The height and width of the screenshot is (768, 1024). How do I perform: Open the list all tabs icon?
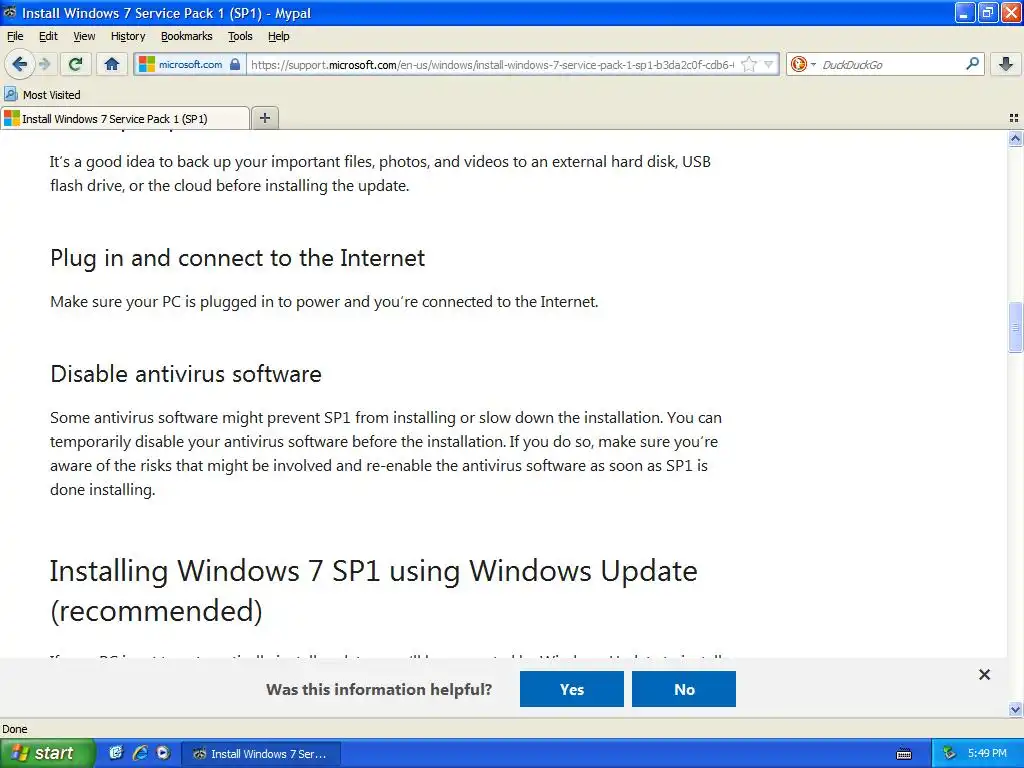pyautogui.click(x=1014, y=118)
